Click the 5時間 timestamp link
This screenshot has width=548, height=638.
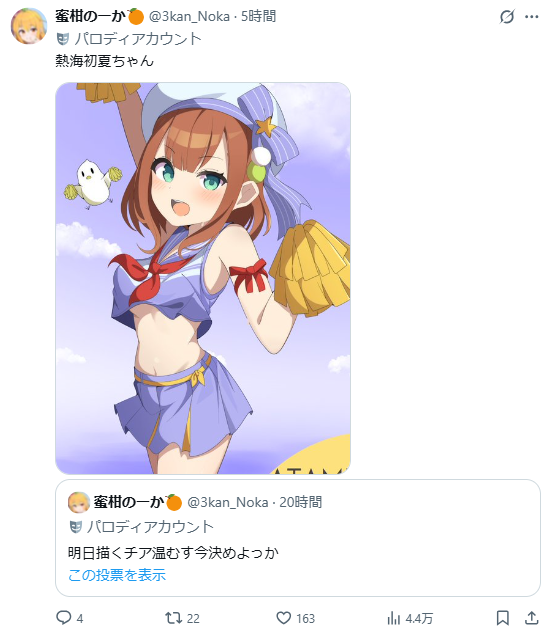[259, 16]
